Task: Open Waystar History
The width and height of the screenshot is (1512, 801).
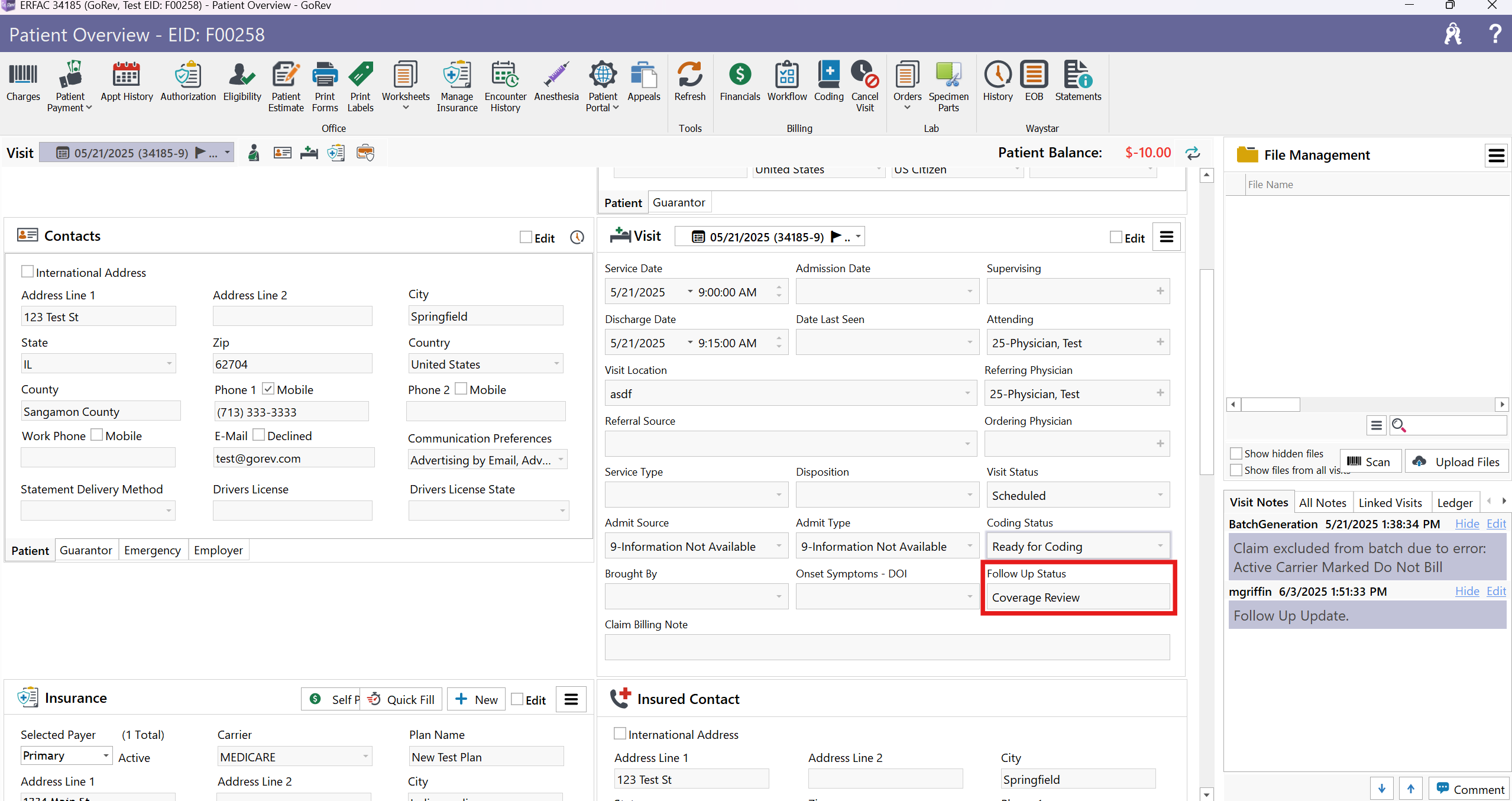Action: (998, 82)
